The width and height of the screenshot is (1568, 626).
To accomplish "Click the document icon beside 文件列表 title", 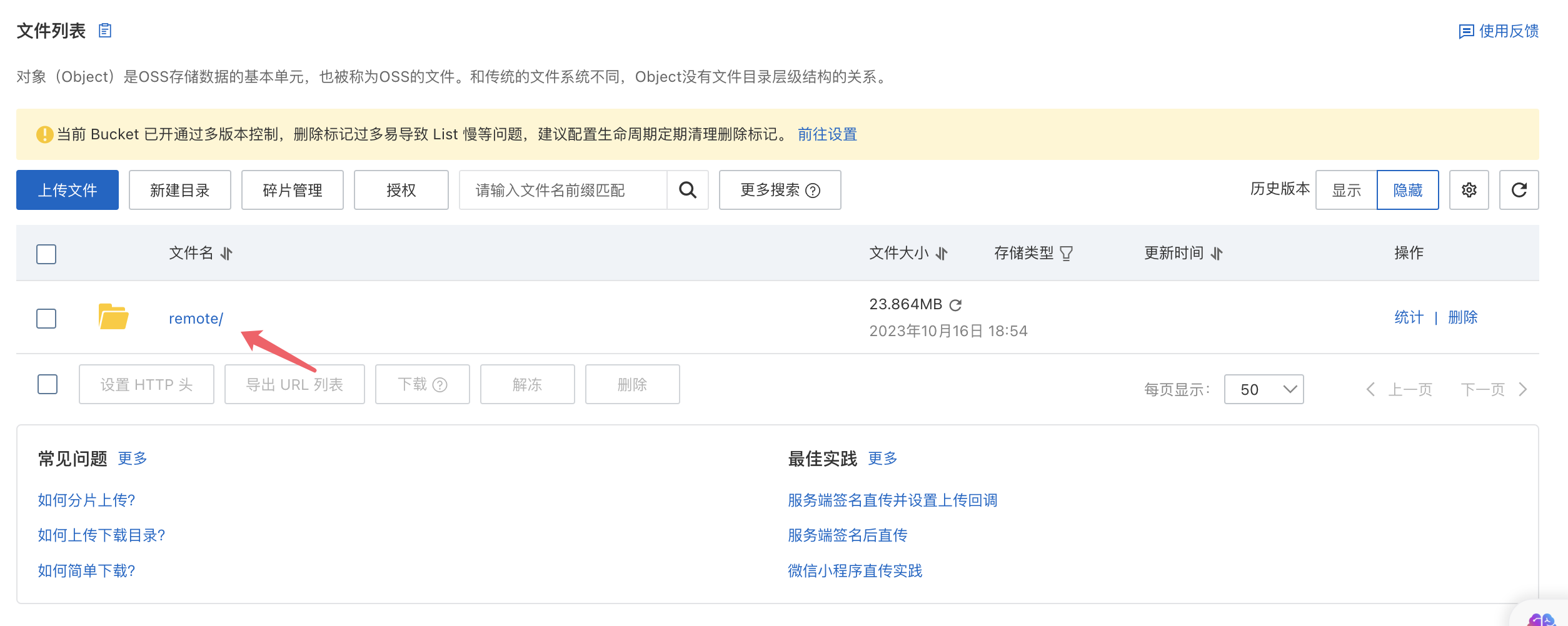I will (105, 31).
